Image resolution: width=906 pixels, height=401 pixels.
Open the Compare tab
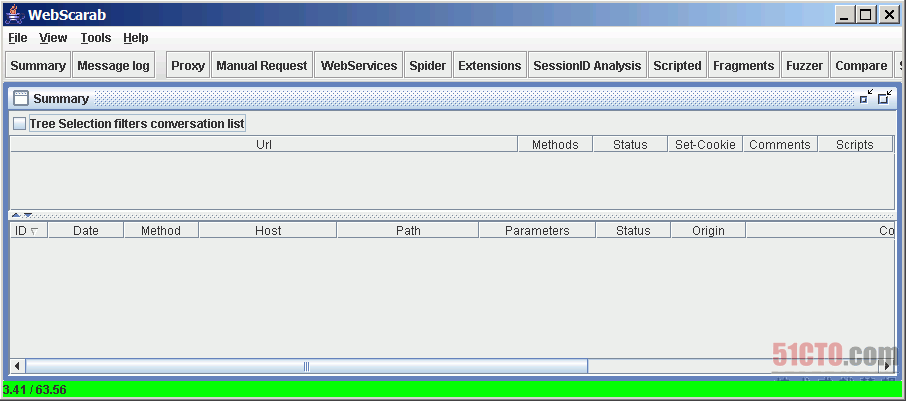coord(861,66)
